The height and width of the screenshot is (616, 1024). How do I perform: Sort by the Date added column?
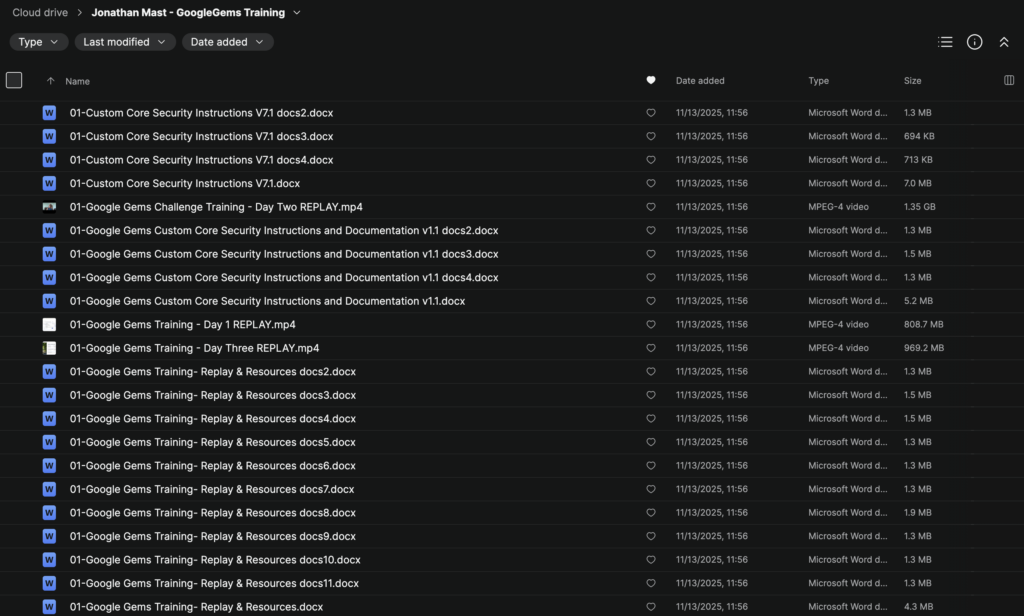tap(700, 81)
